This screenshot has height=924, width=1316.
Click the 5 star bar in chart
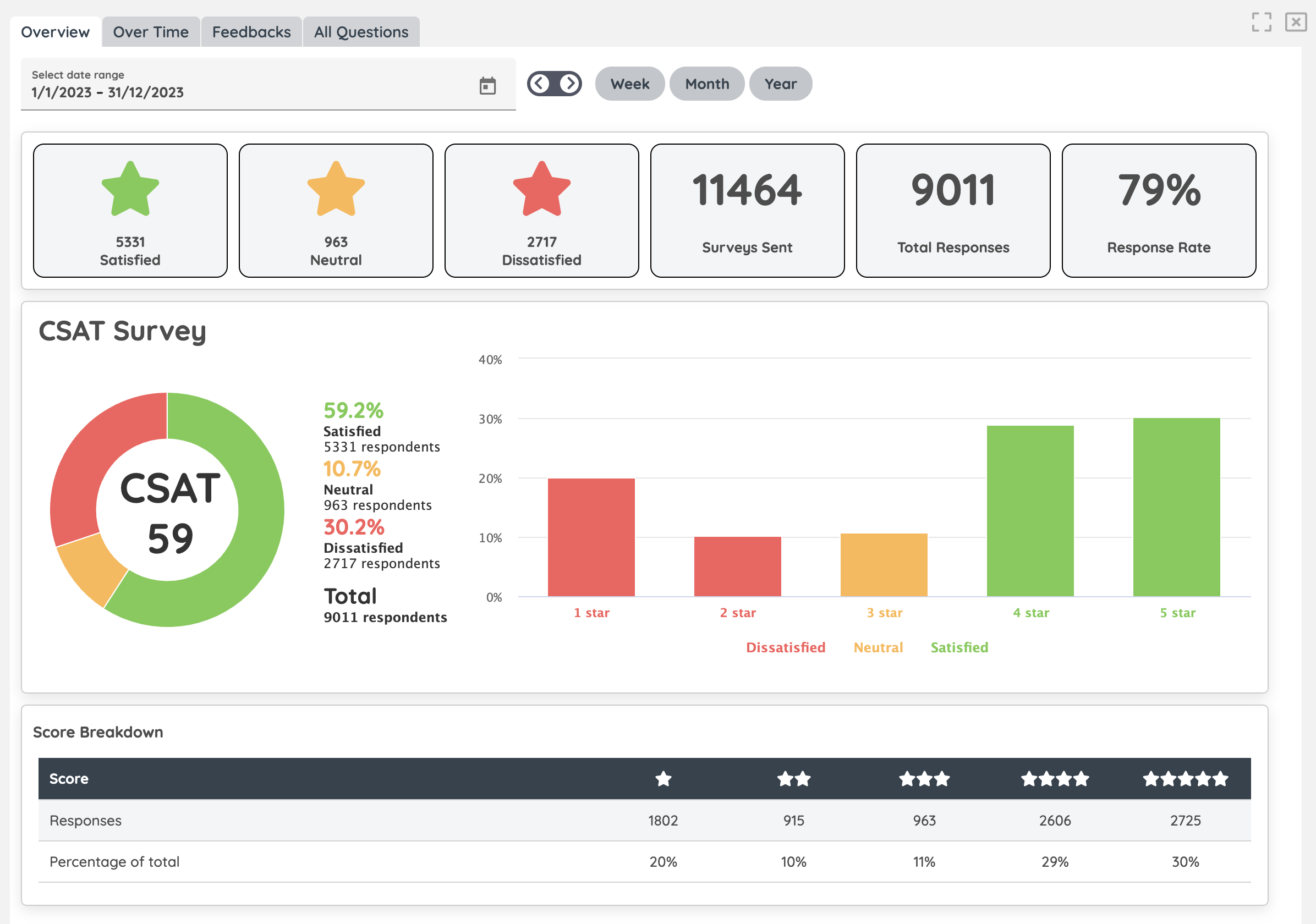(x=1176, y=507)
